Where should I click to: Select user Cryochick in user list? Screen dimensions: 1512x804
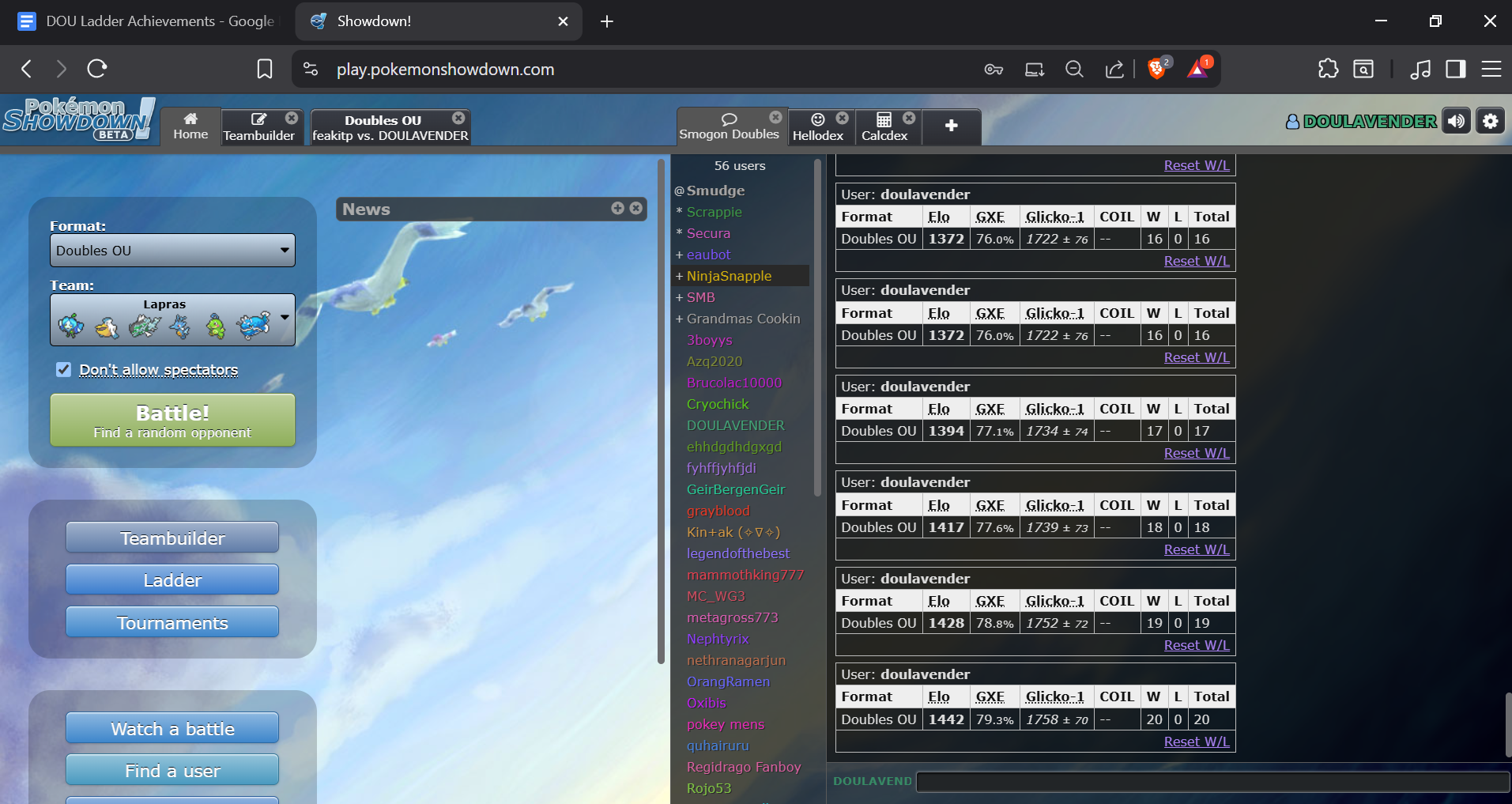tap(718, 404)
